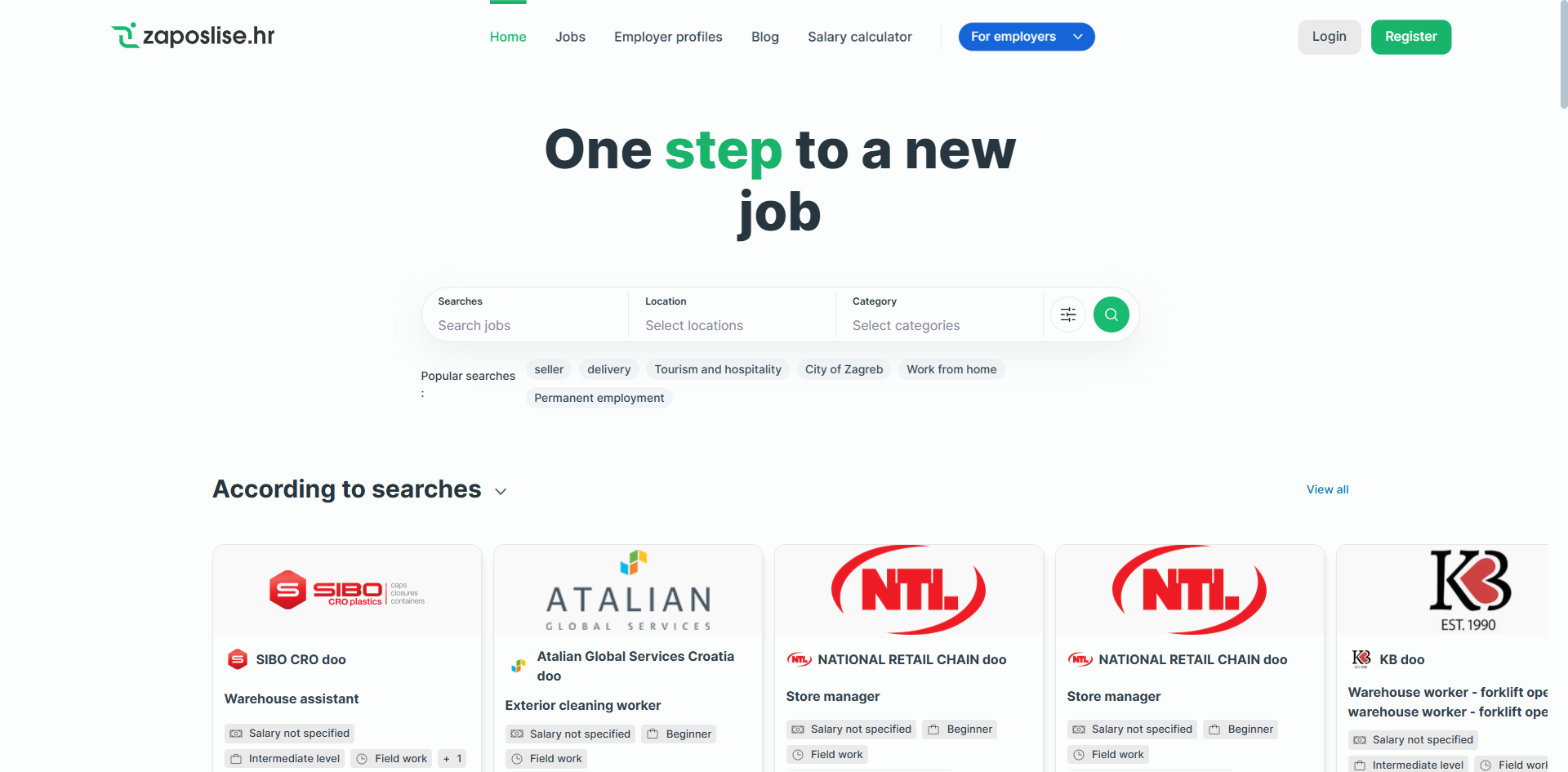
Task: Click the KB doo small logo icon
Action: (1361, 658)
